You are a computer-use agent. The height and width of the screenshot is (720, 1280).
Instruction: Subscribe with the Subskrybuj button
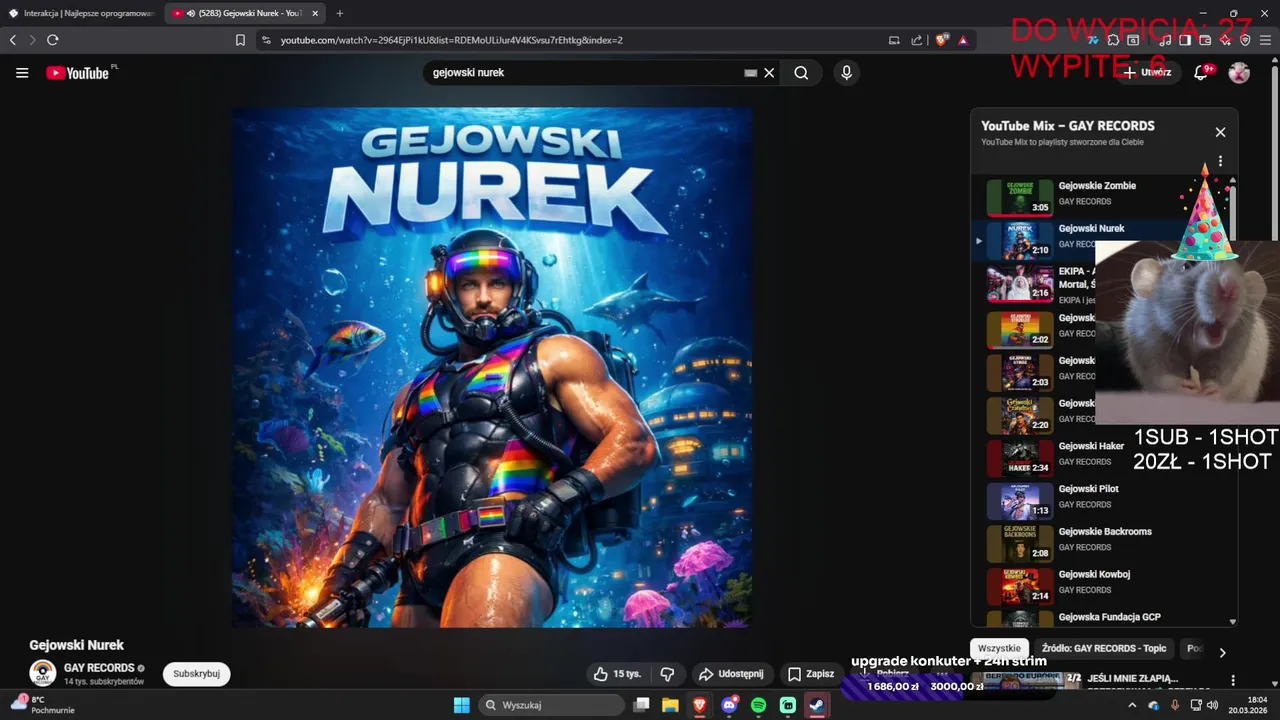click(x=196, y=674)
